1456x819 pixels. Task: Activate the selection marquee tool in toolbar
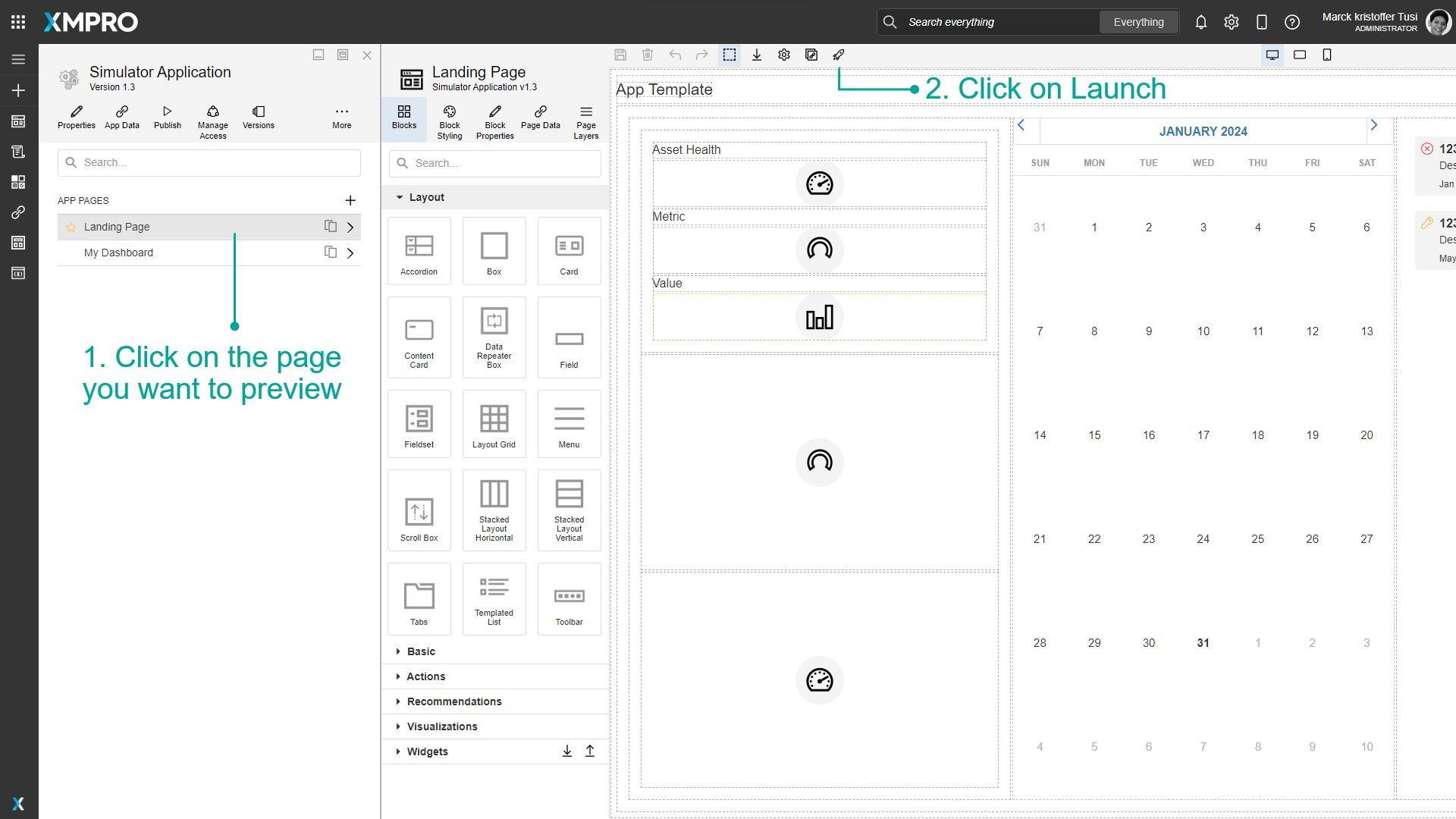[x=729, y=54]
